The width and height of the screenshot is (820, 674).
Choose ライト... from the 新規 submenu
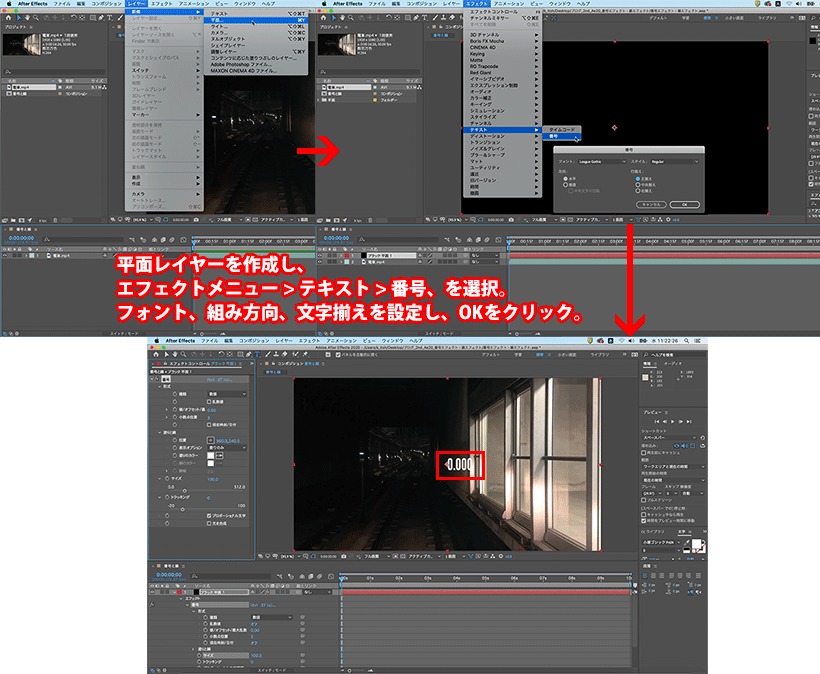255,26
